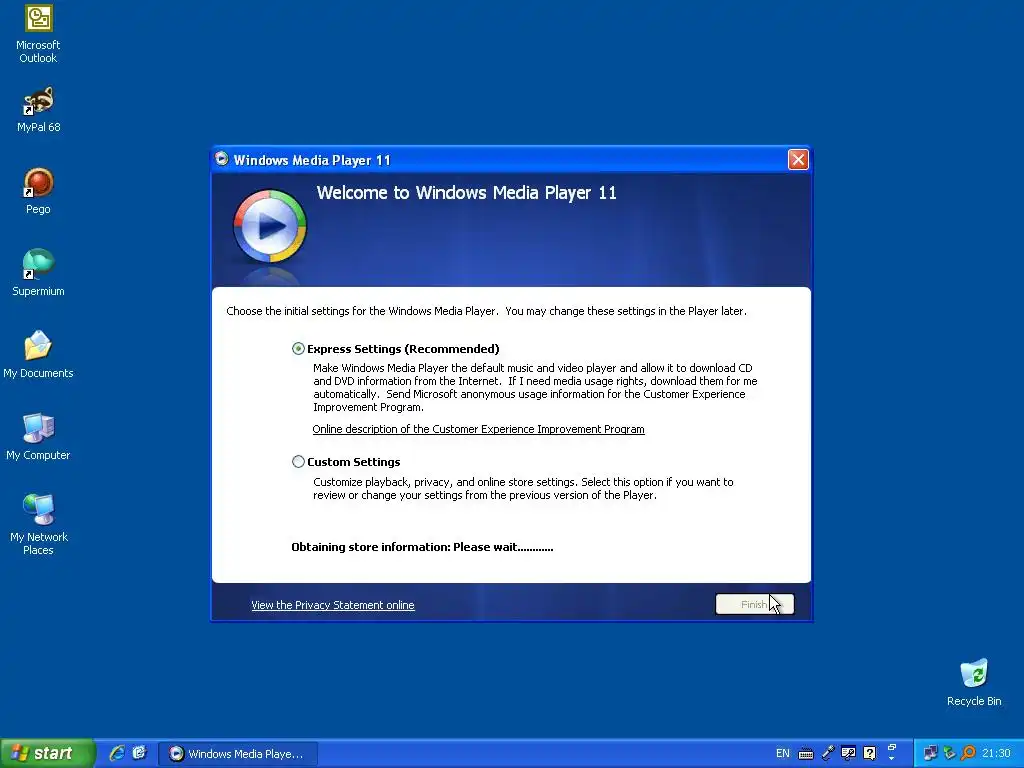This screenshot has height=768, width=1024.
Task: Open the My Documents folder icon
Action: pyautogui.click(x=38, y=355)
